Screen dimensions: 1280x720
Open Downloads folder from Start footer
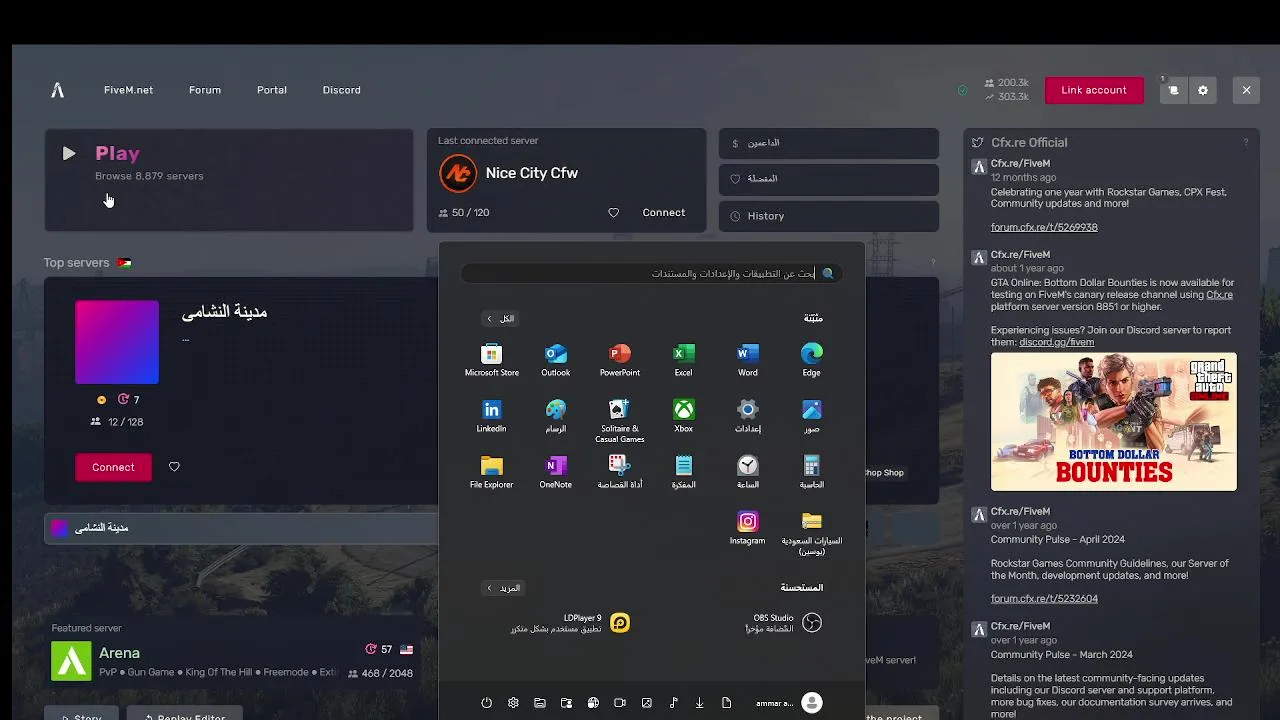(700, 703)
